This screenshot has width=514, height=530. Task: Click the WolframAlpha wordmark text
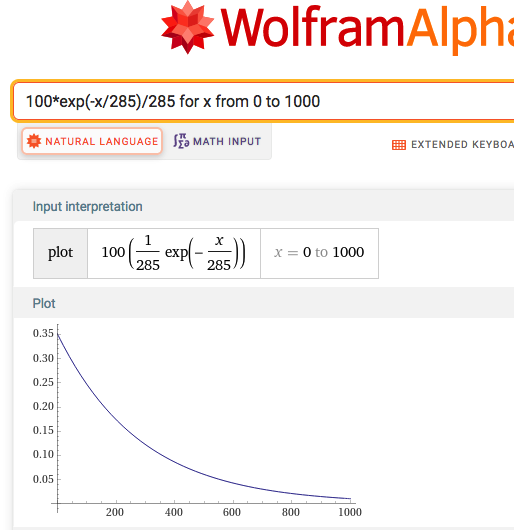point(368,28)
